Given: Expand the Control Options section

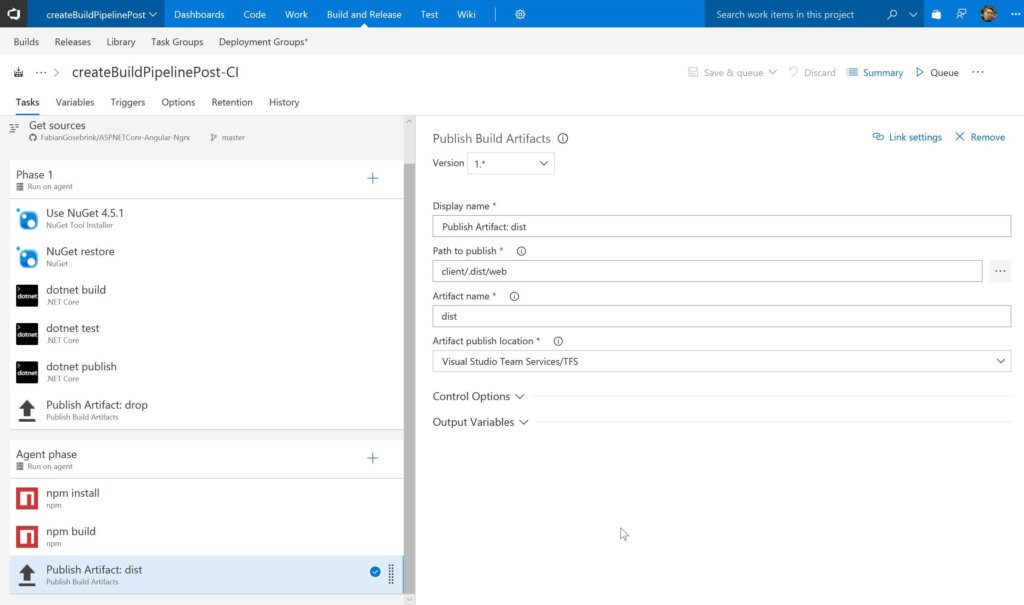Looking at the screenshot, I should click(478, 396).
